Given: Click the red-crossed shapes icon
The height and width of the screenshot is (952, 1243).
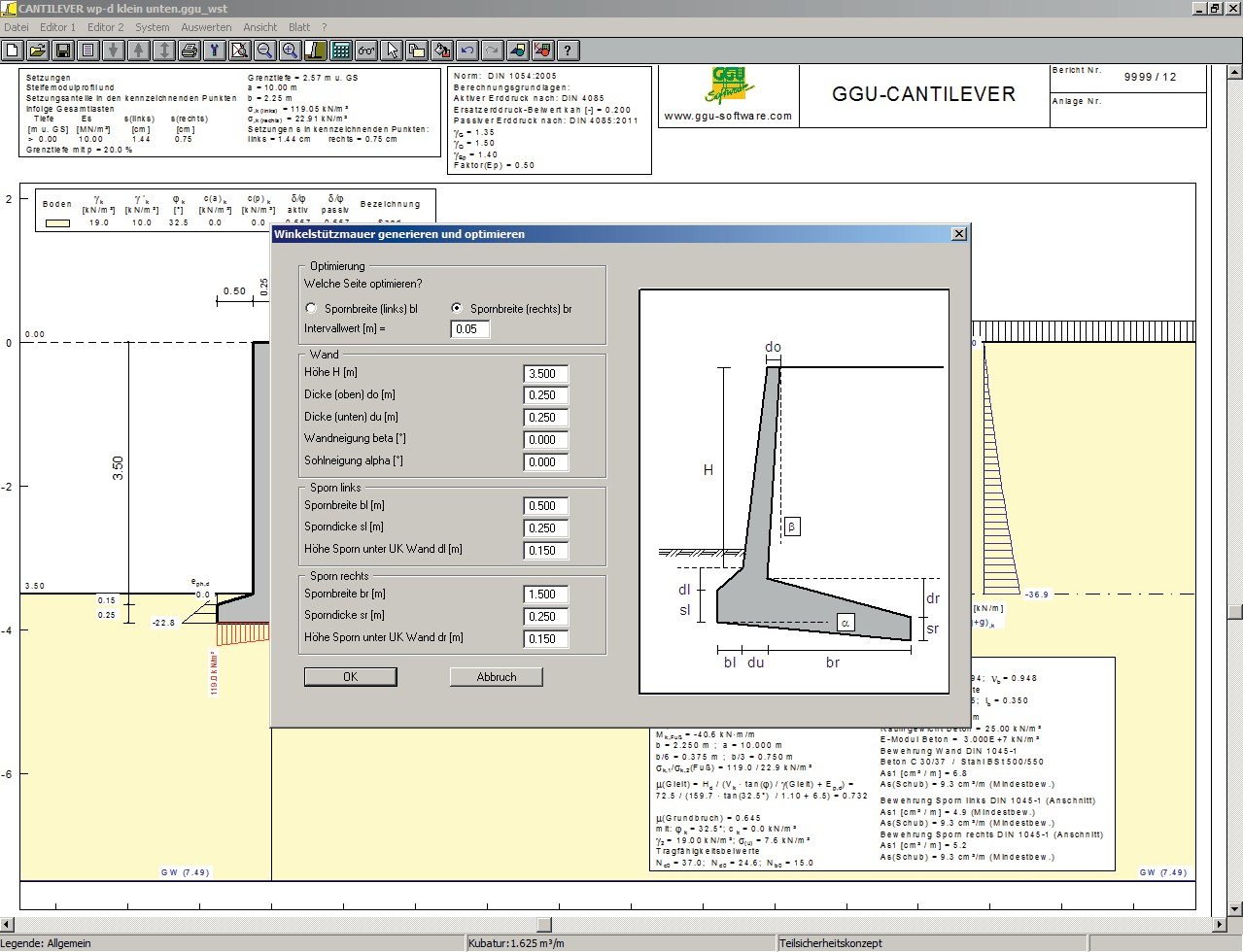Looking at the screenshot, I should tap(543, 51).
